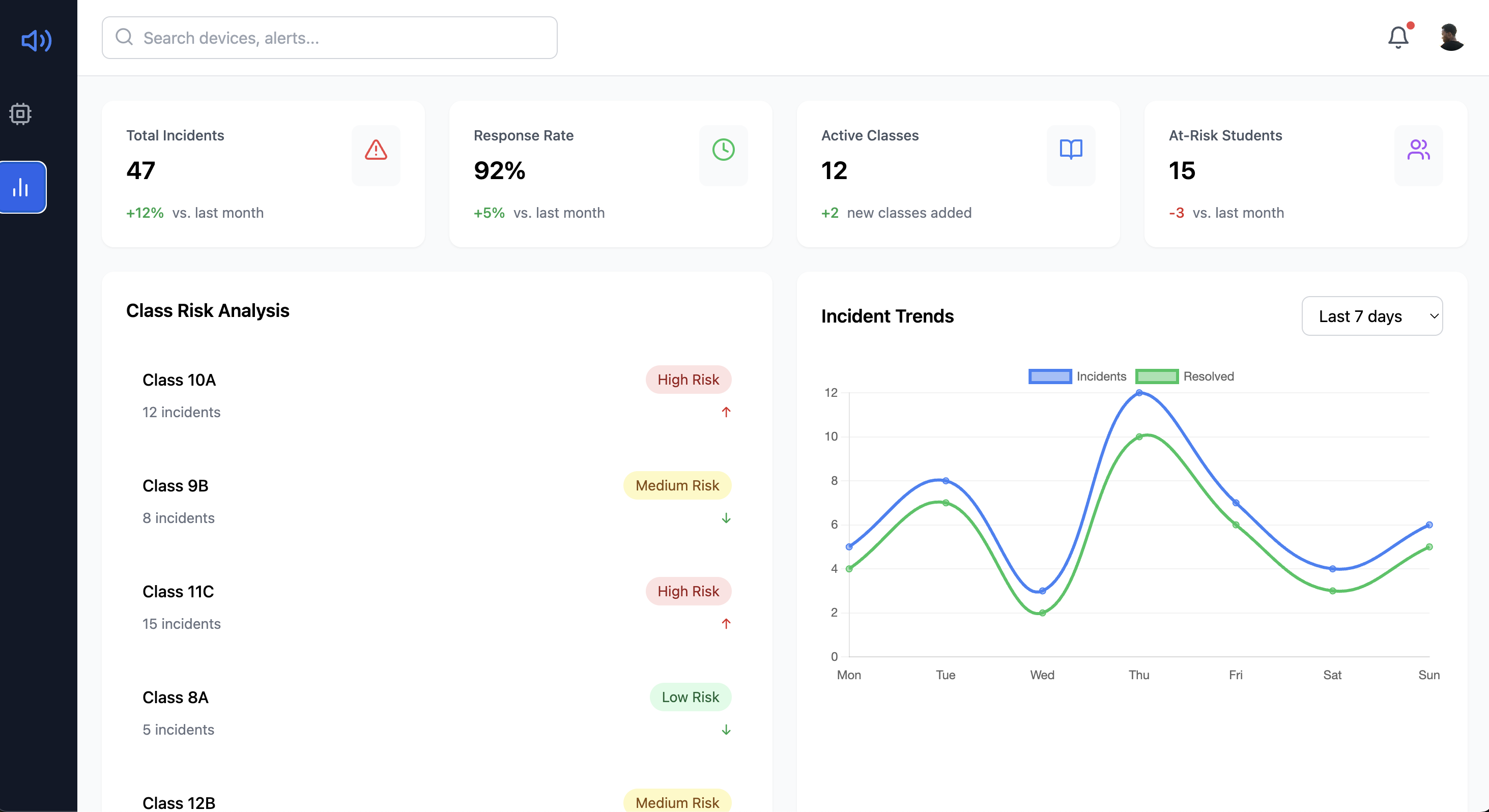Click the Response Rate clock icon
Screen dimensions: 1489x812
coord(723,150)
